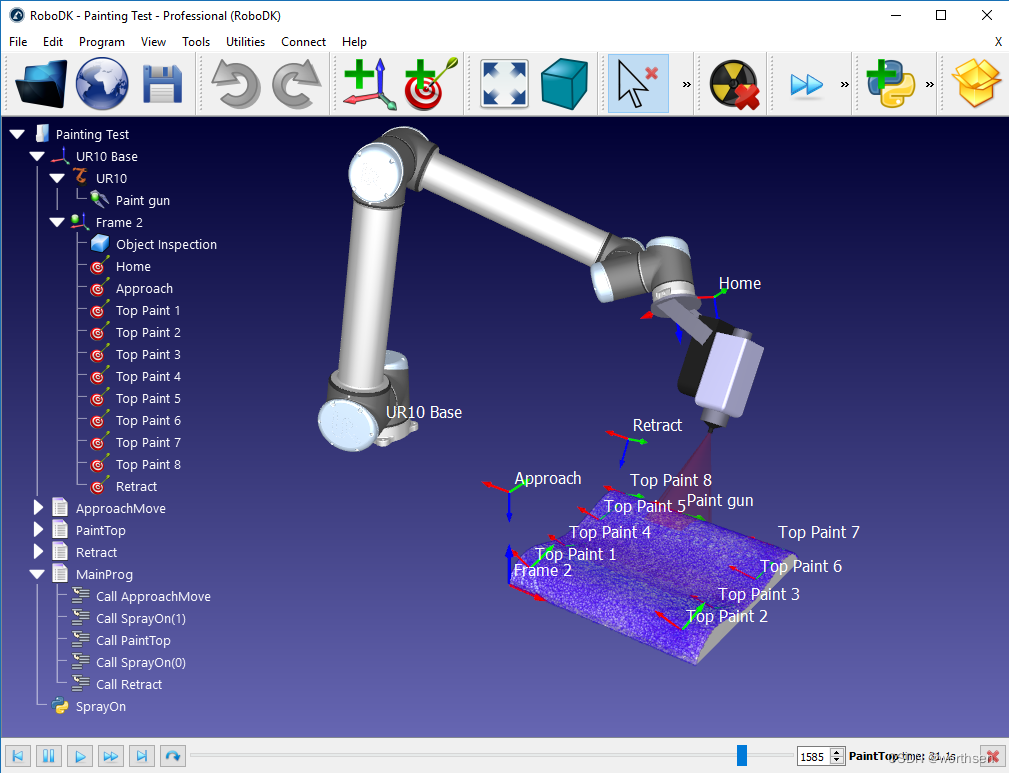Select the Approach target in tree

click(144, 288)
